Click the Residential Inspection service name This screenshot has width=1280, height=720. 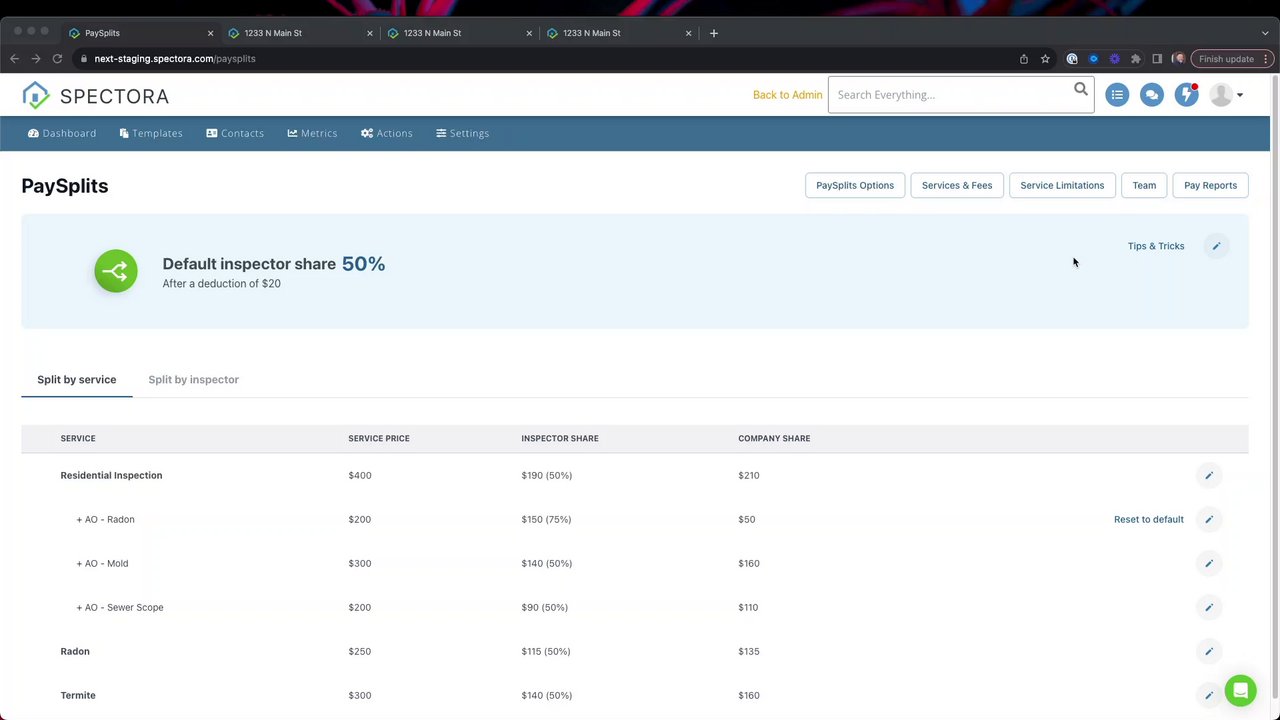point(111,476)
